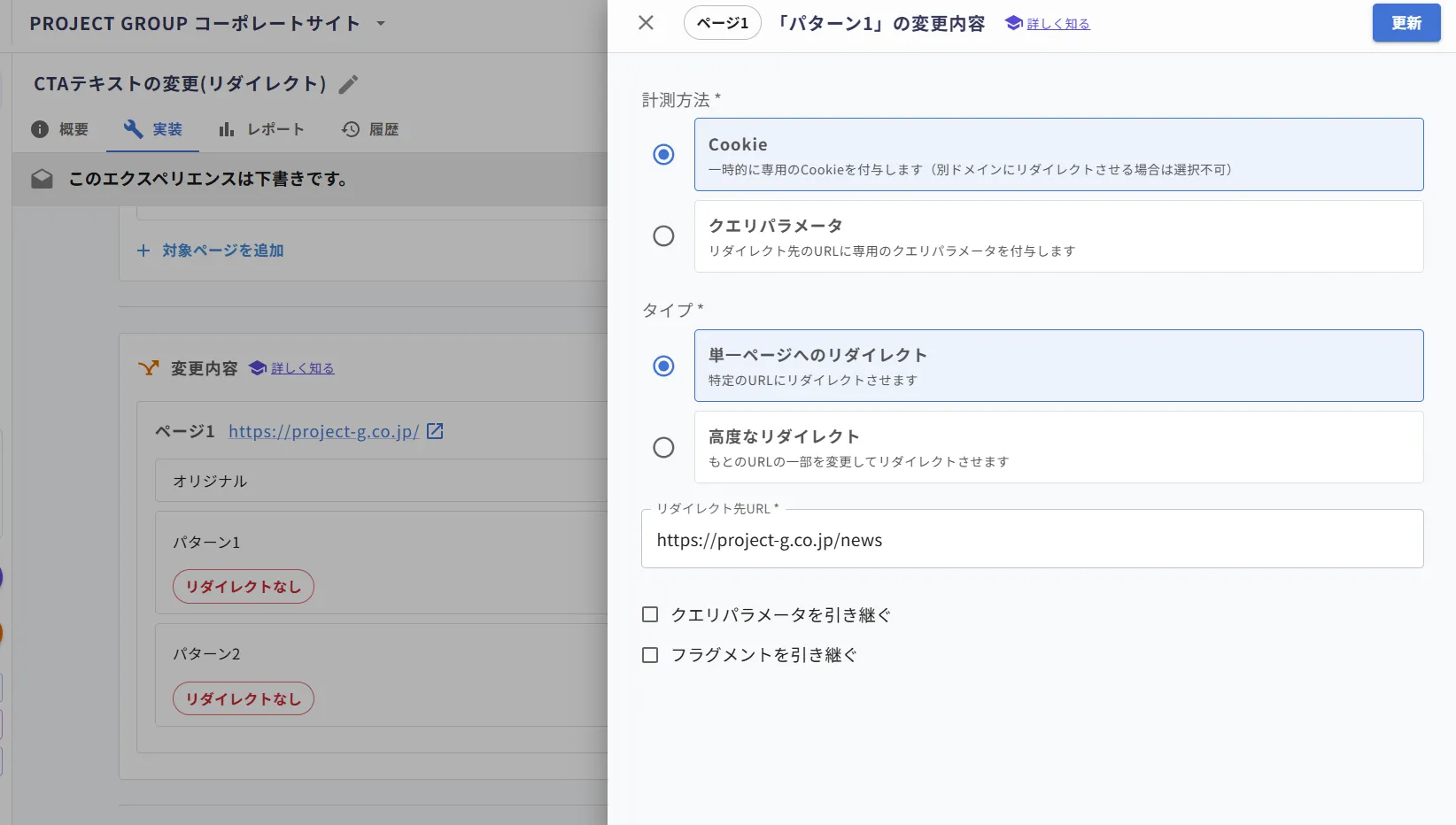Select the クエリパラメータ measurement radio button
Image resolution: width=1456 pixels, height=825 pixels.
(x=663, y=236)
